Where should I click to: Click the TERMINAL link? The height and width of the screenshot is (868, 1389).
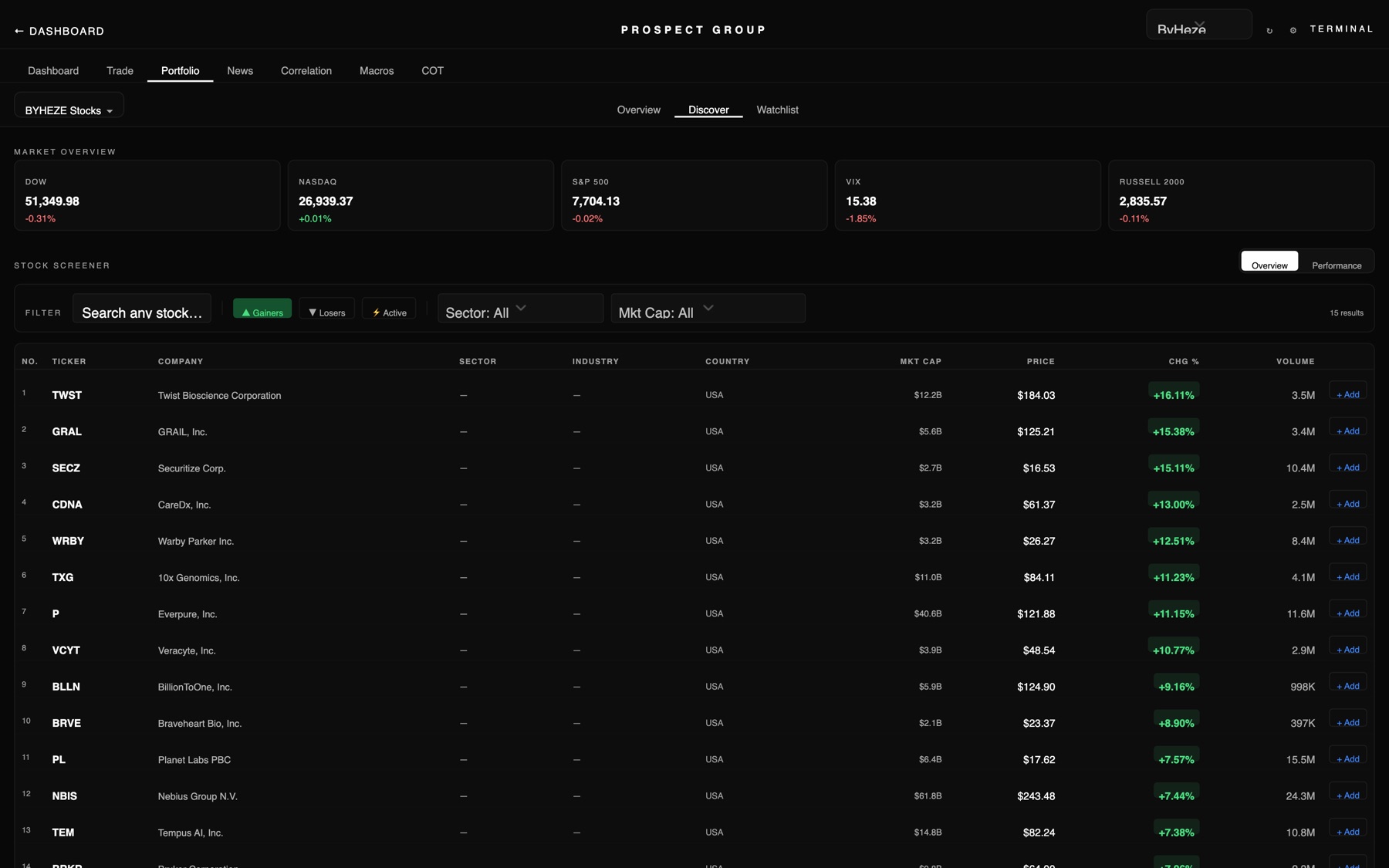tap(1341, 29)
